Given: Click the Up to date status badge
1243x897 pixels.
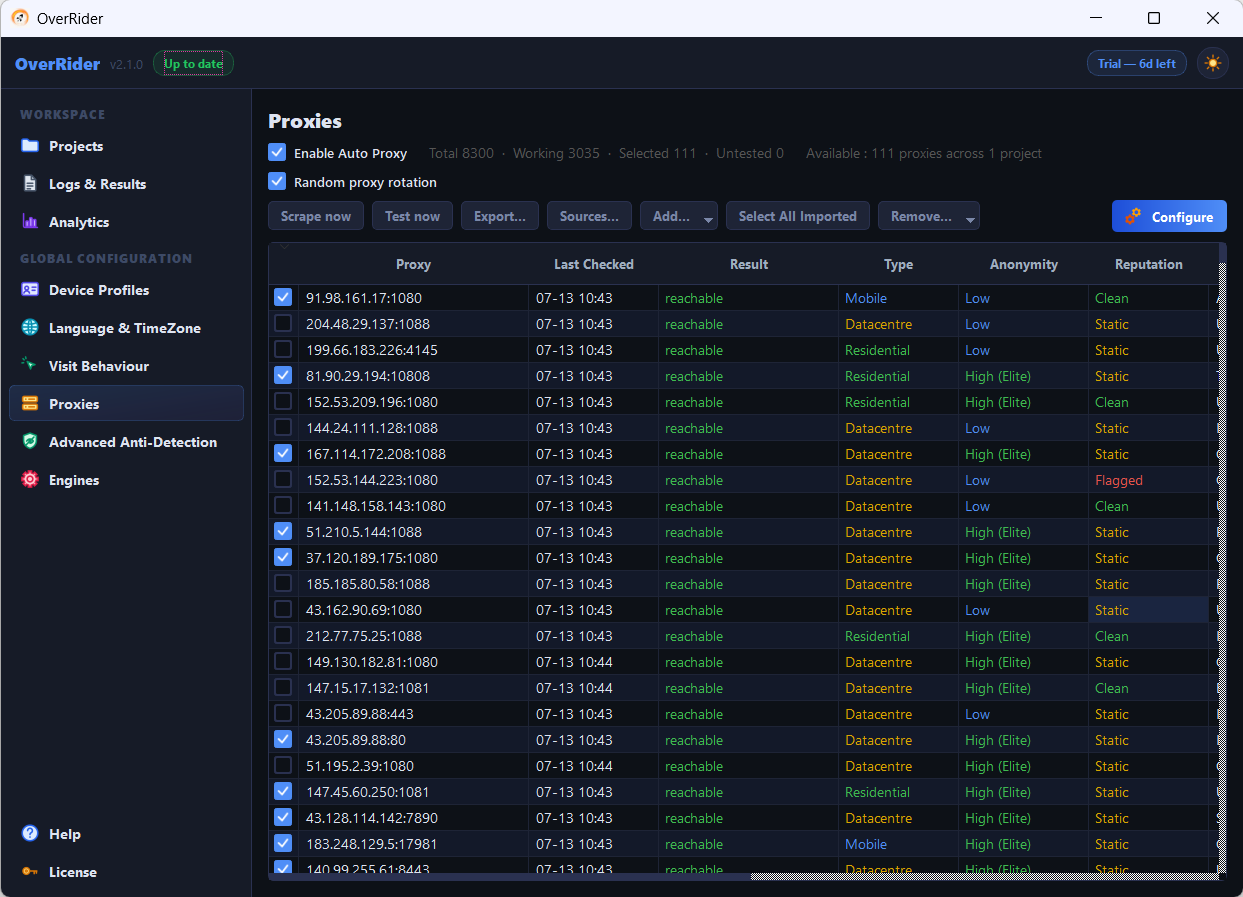Looking at the screenshot, I should click(x=193, y=64).
